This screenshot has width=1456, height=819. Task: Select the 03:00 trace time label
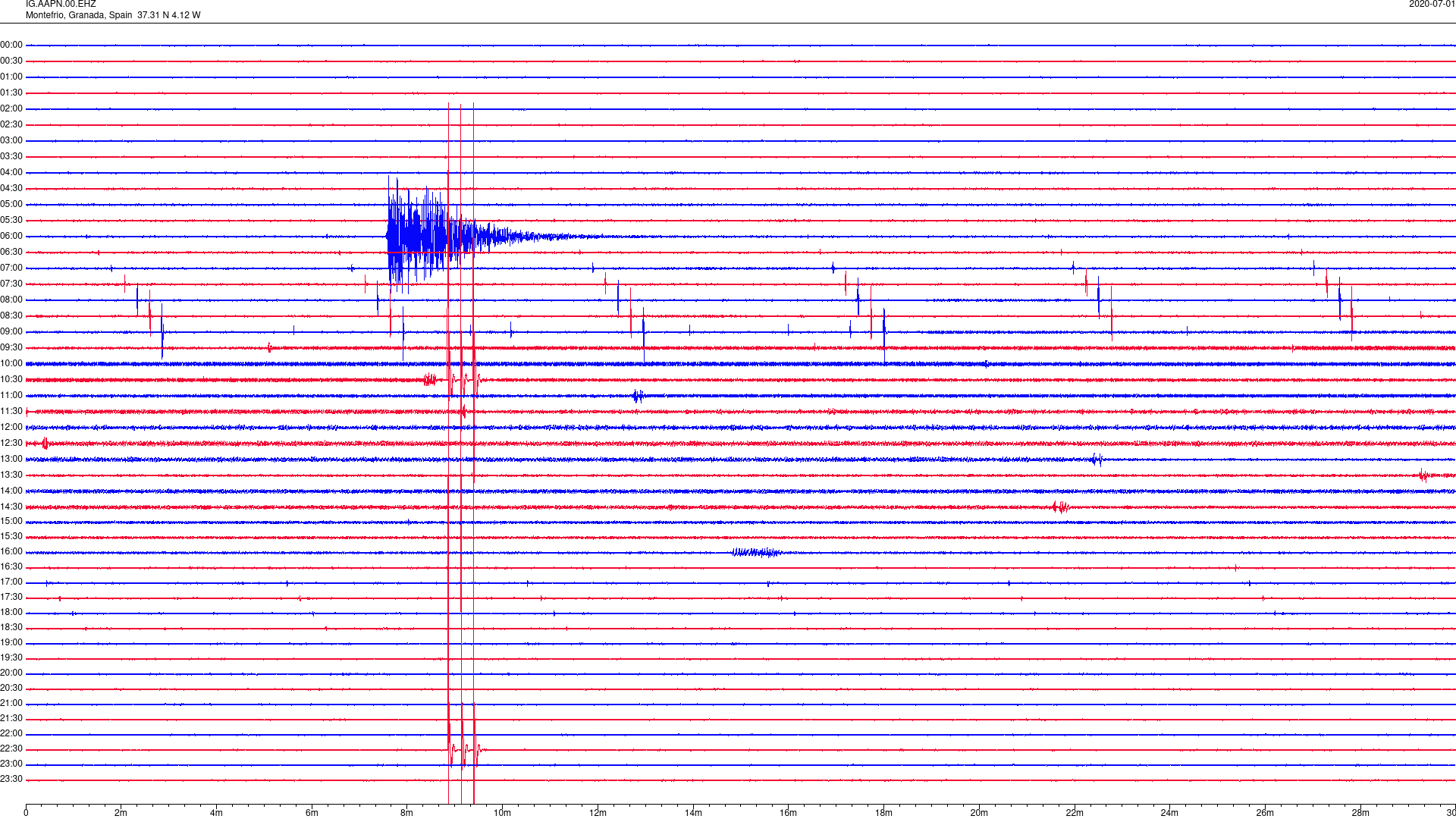point(11,140)
